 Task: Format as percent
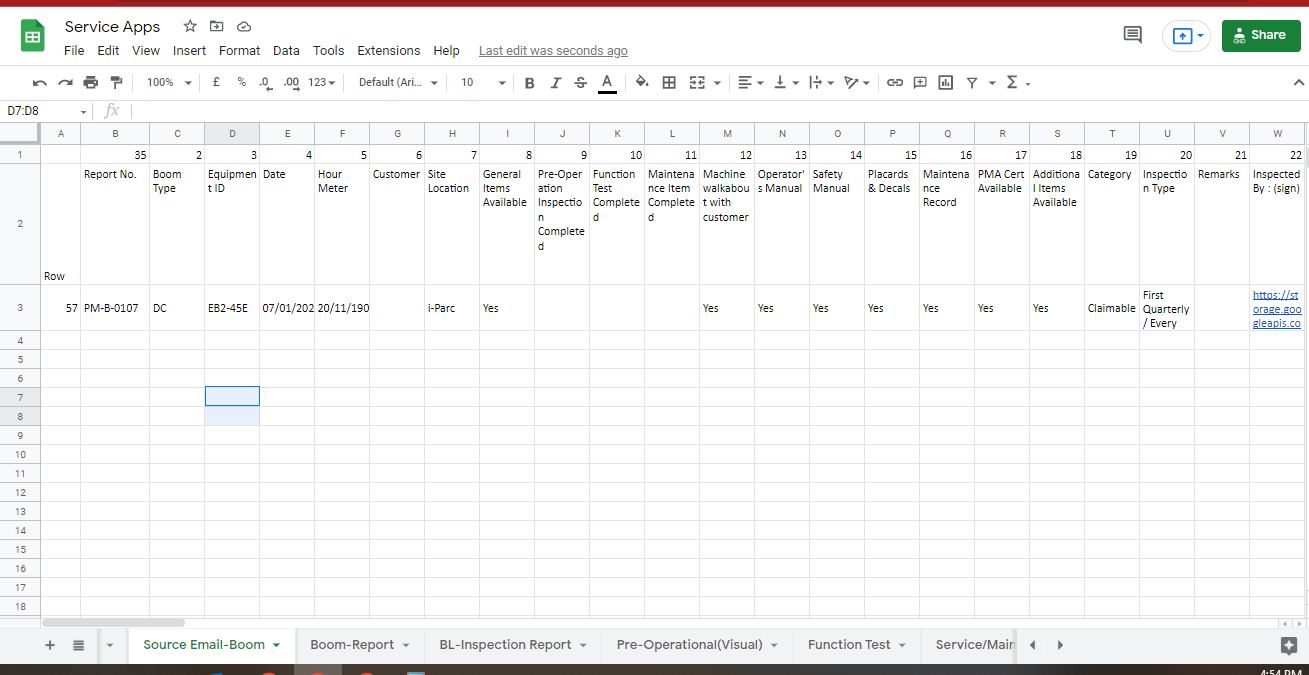click(241, 83)
